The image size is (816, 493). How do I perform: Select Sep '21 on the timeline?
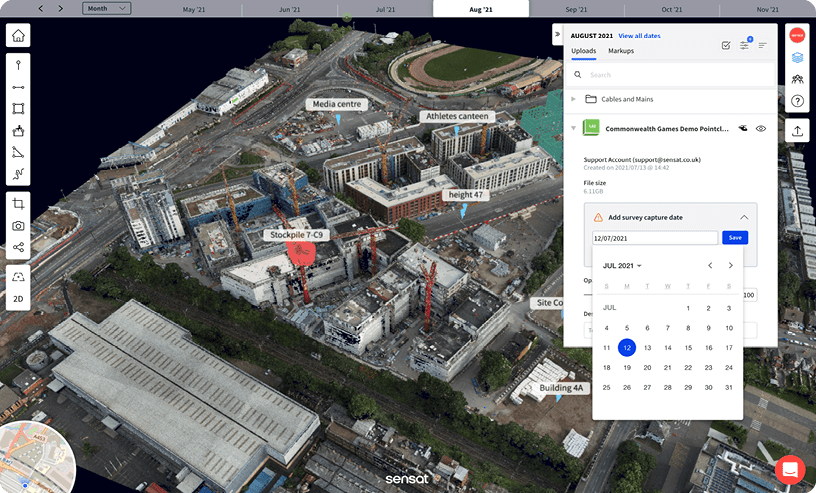(x=576, y=9)
